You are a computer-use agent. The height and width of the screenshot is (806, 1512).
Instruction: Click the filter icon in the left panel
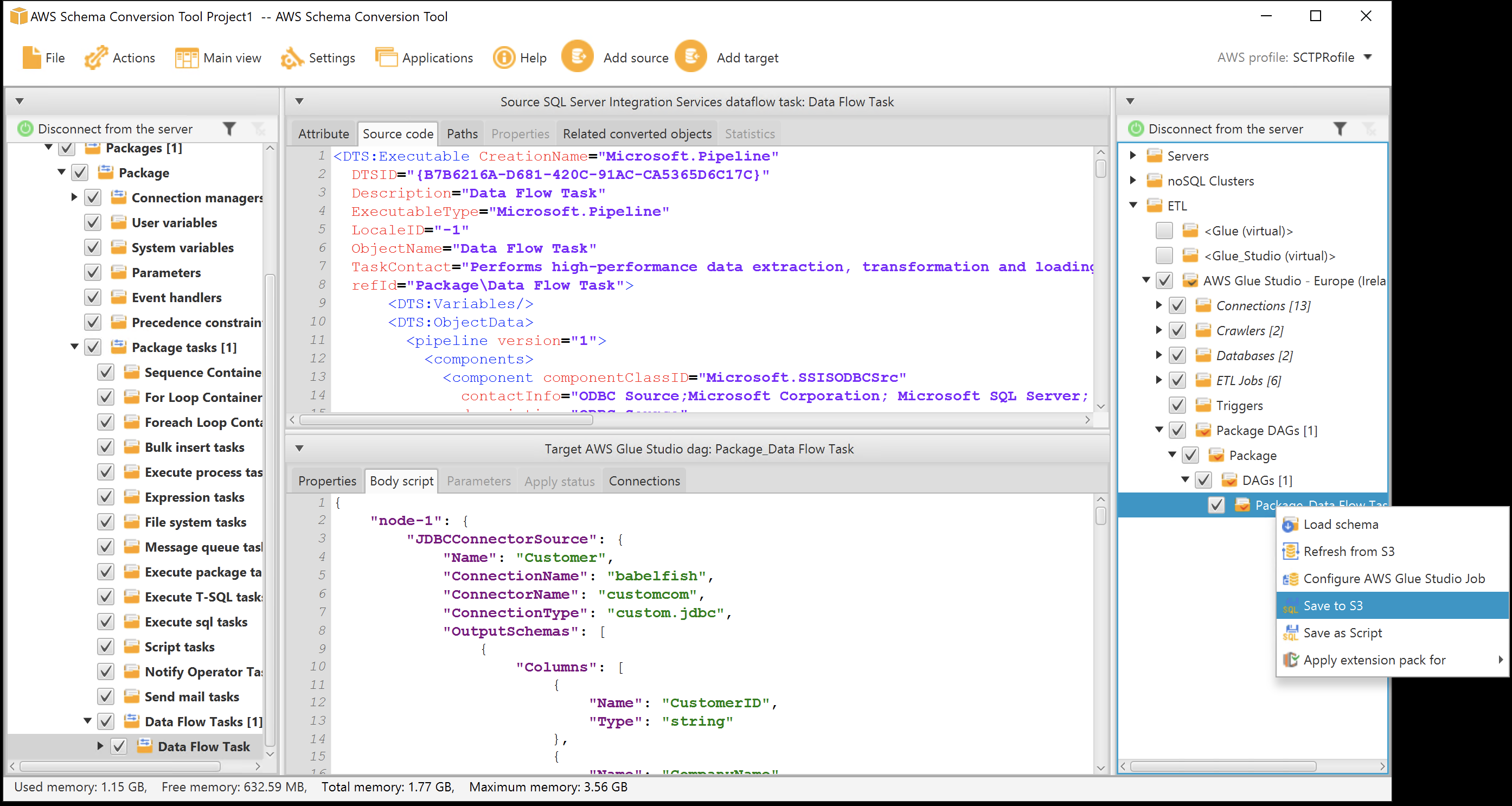point(229,129)
